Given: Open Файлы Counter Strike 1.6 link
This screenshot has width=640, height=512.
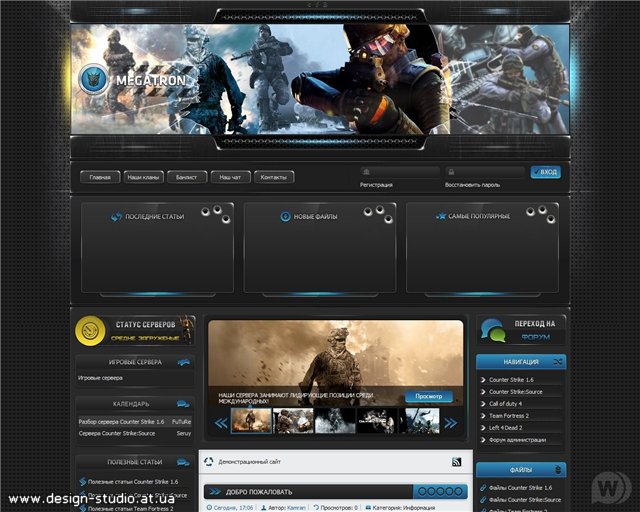Looking at the screenshot, I should point(520,488).
